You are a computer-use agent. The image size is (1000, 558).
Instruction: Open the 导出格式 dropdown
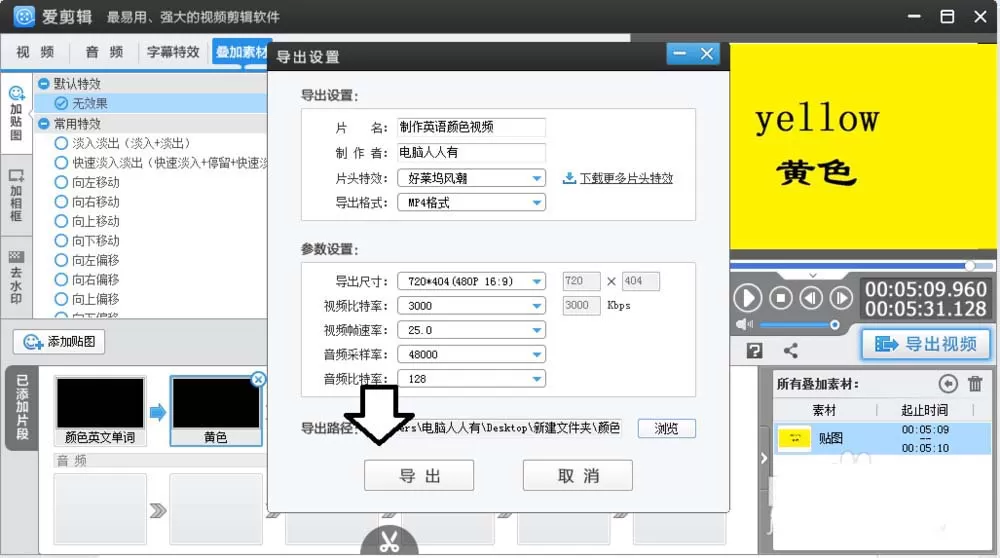pyautogui.click(x=471, y=203)
